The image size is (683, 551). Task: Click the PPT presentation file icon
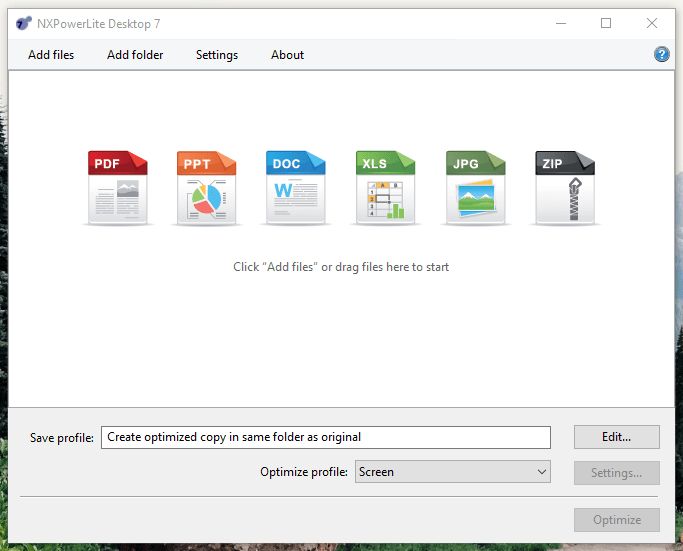click(206, 188)
